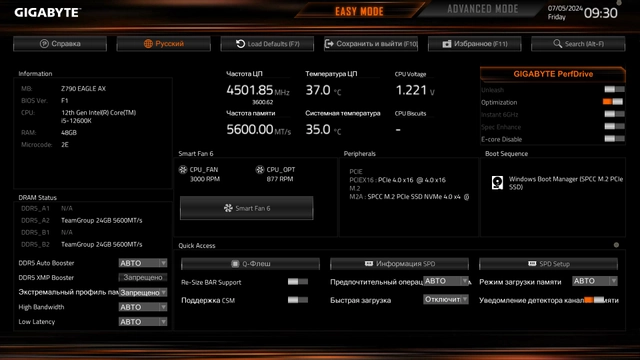Click the CPU_FAN fan icon
Screen dimensions: 640x360
tap(183, 169)
